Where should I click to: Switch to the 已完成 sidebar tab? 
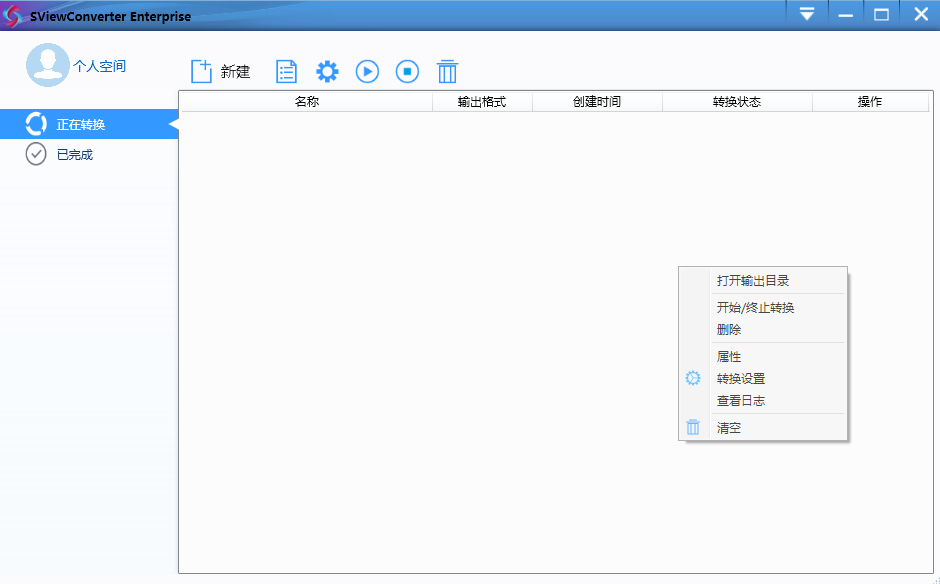[74, 154]
